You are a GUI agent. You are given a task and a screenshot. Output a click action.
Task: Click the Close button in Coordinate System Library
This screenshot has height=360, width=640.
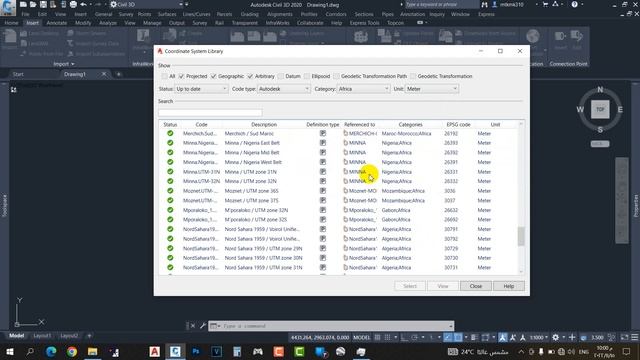coord(476,286)
